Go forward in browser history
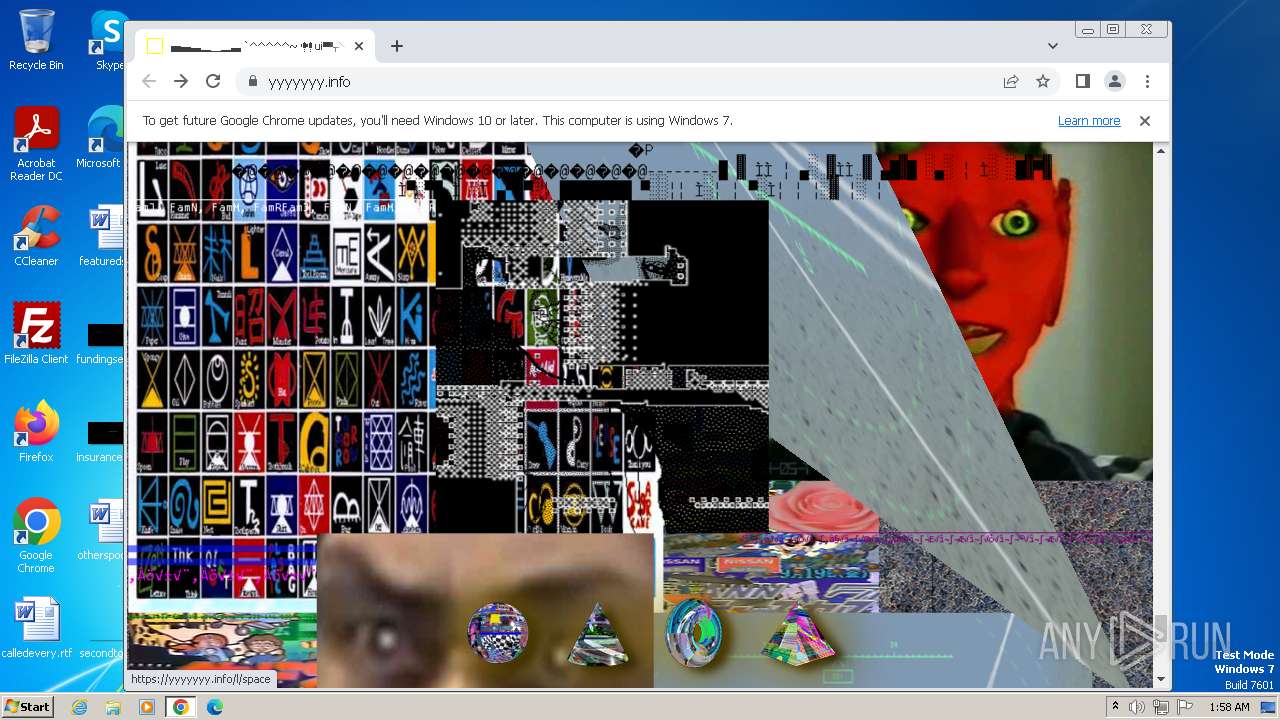Screen dimensions: 1280x720 coord(181,82)
